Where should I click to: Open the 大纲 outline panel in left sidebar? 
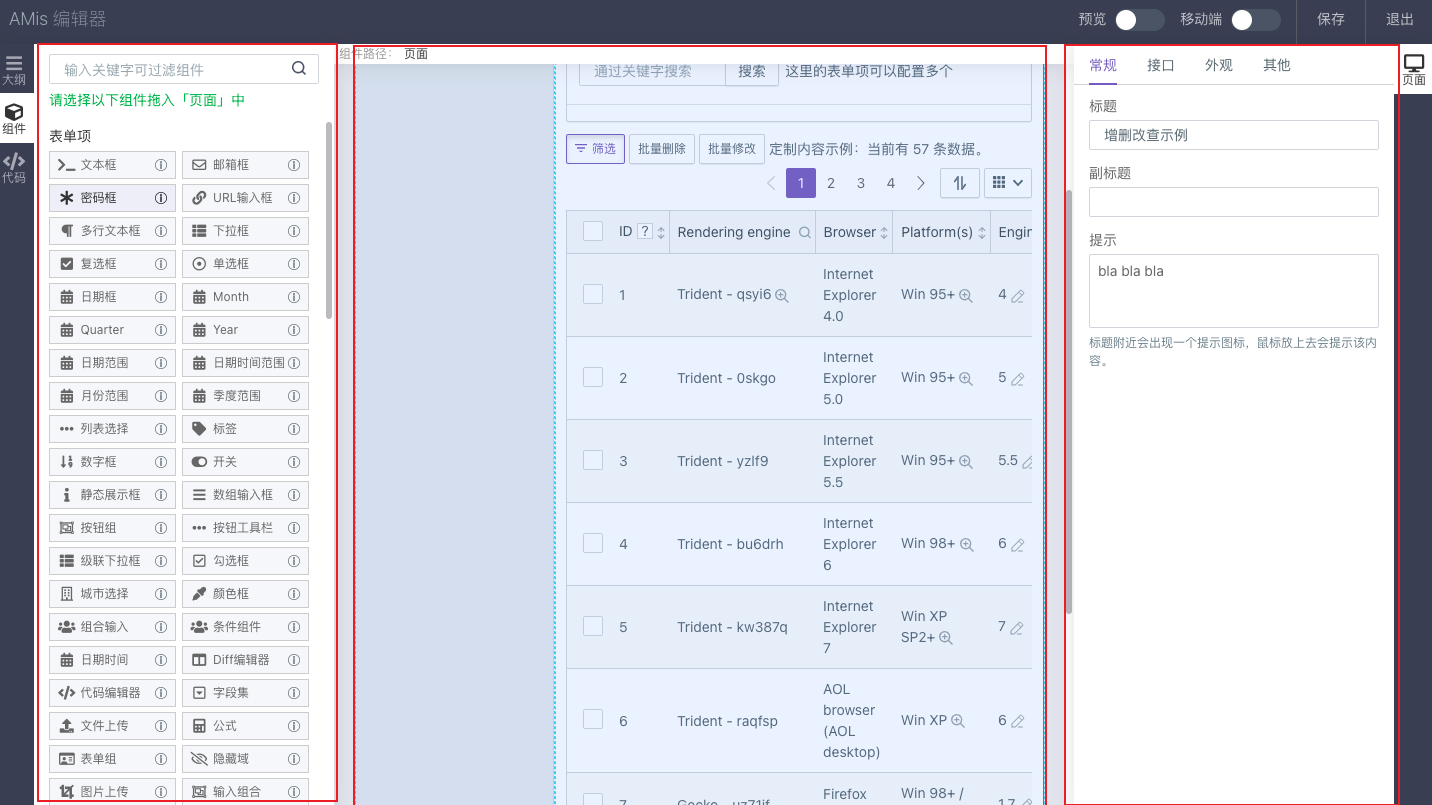tap(14, 67)
